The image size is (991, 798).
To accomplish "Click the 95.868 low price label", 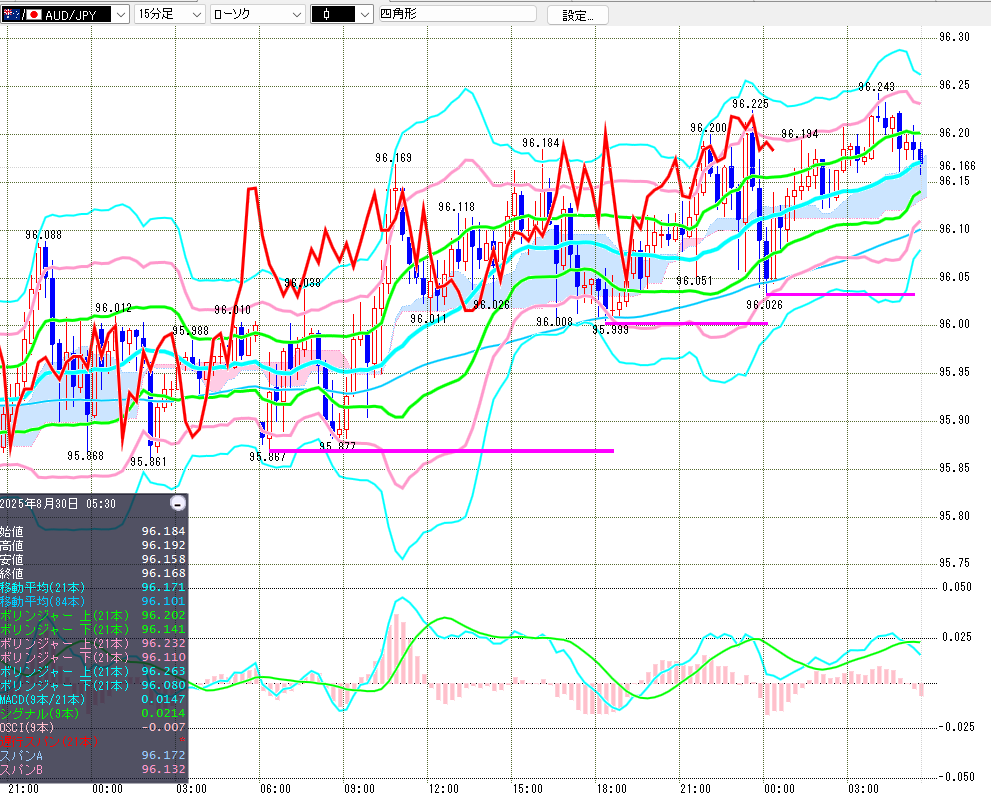I will [85, 456].
